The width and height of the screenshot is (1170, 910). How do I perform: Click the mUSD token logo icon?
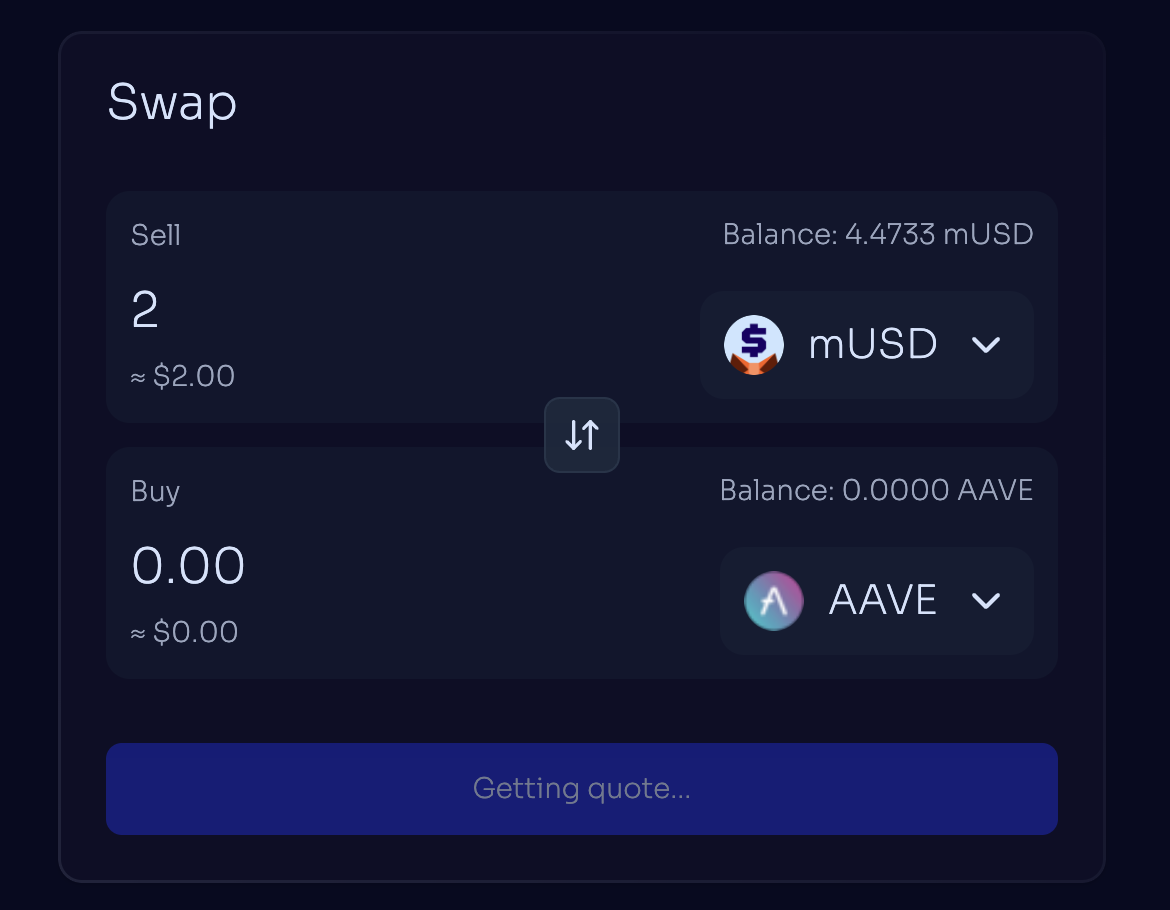coord(753,345)
